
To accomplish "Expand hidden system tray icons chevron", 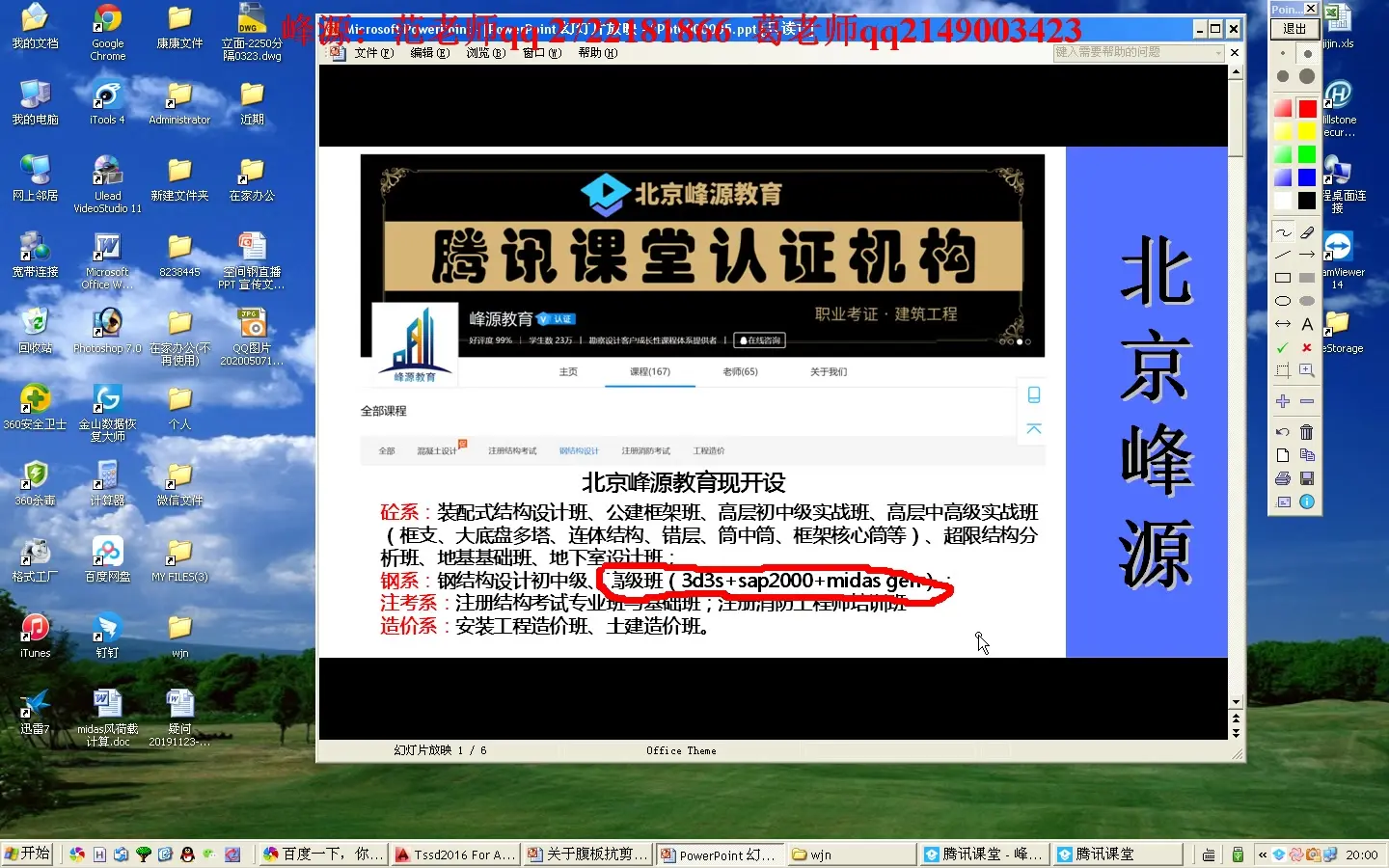I will click(x=1263, y=854).
